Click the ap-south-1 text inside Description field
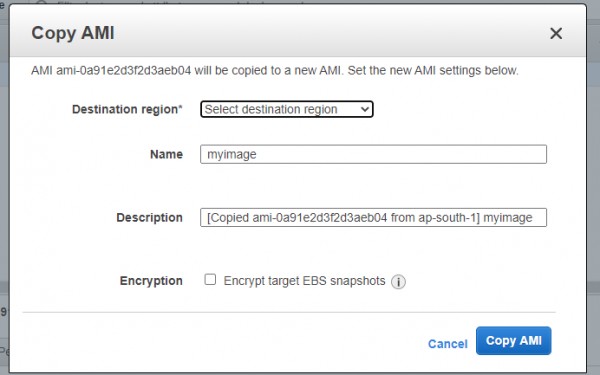This screenshot has height=375, width=600. (449, 218)
